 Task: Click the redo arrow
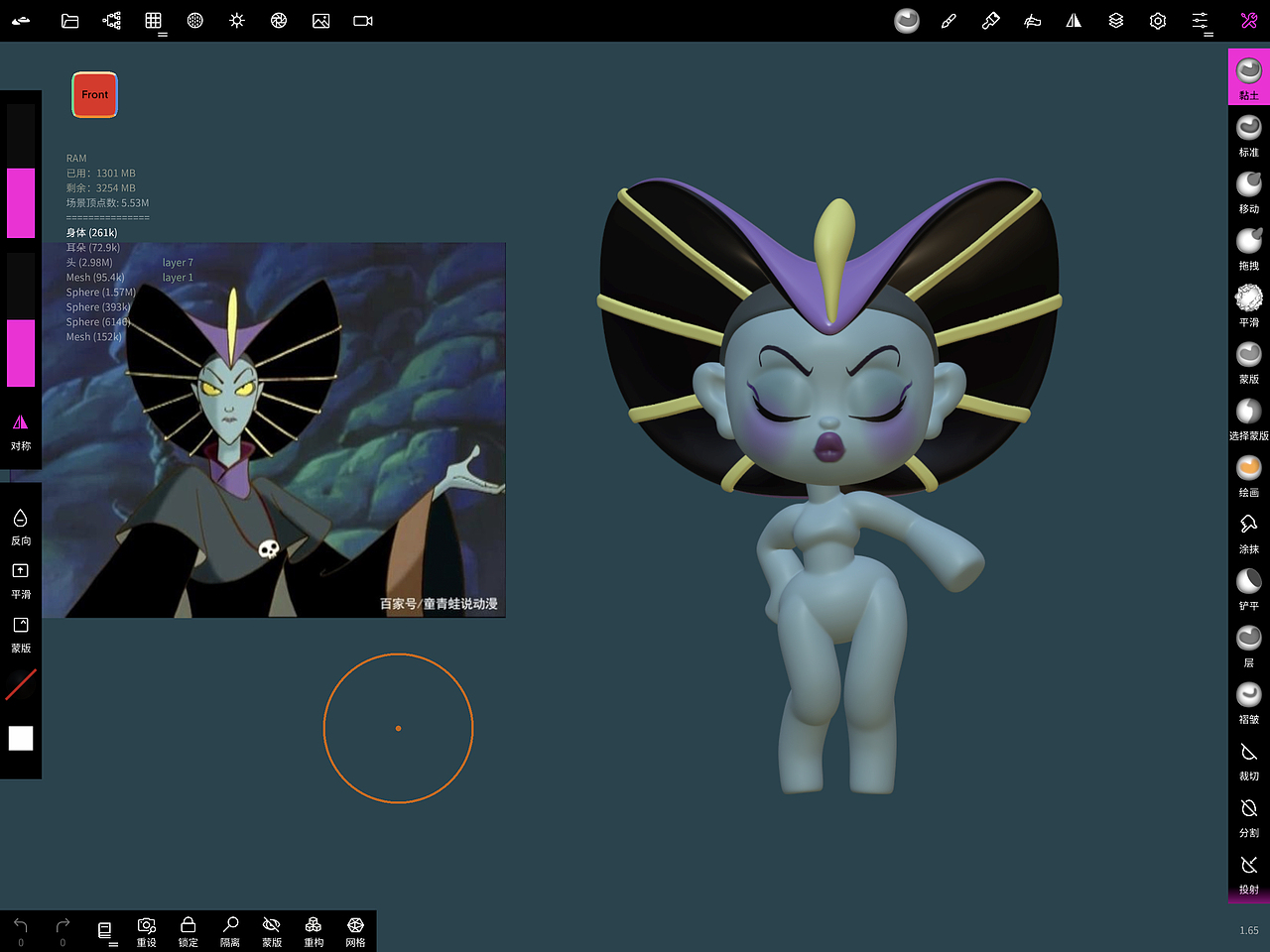[63, 931]
